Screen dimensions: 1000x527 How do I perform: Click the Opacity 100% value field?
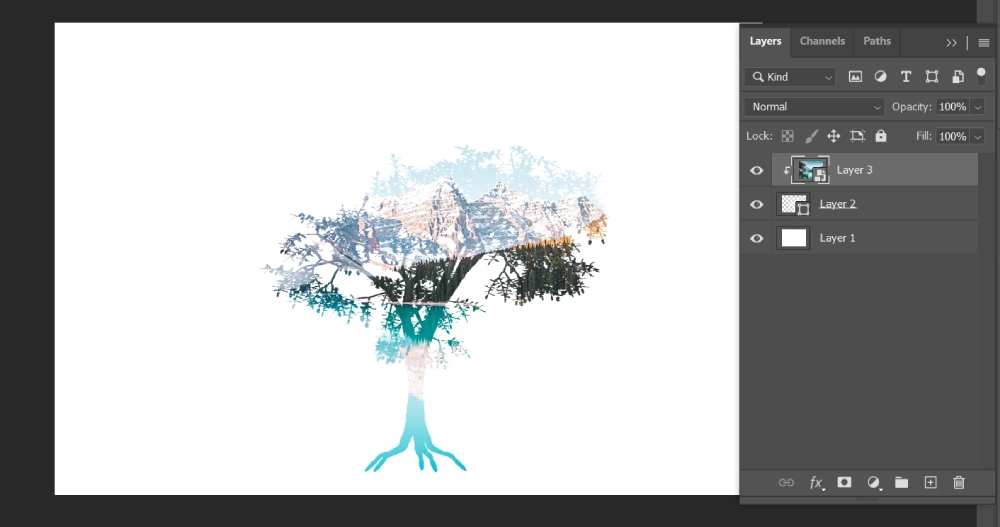(x=953, y=107)
